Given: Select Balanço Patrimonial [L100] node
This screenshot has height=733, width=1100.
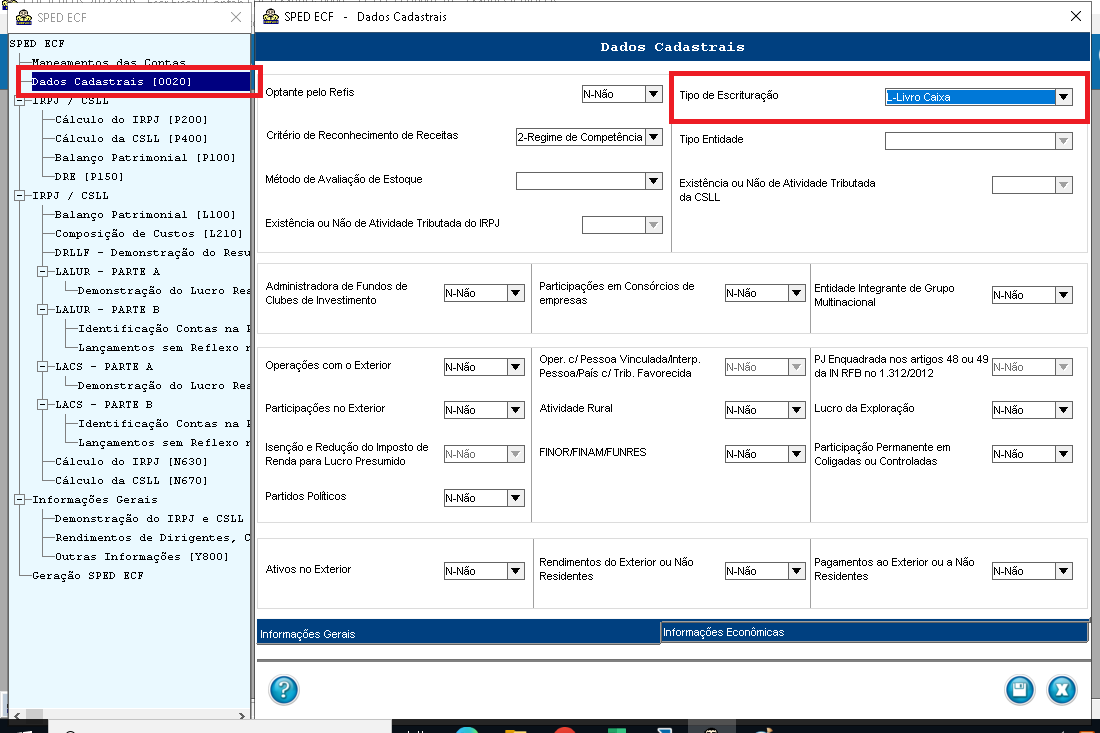Looking at the screenshot, I should click(145, 214).
